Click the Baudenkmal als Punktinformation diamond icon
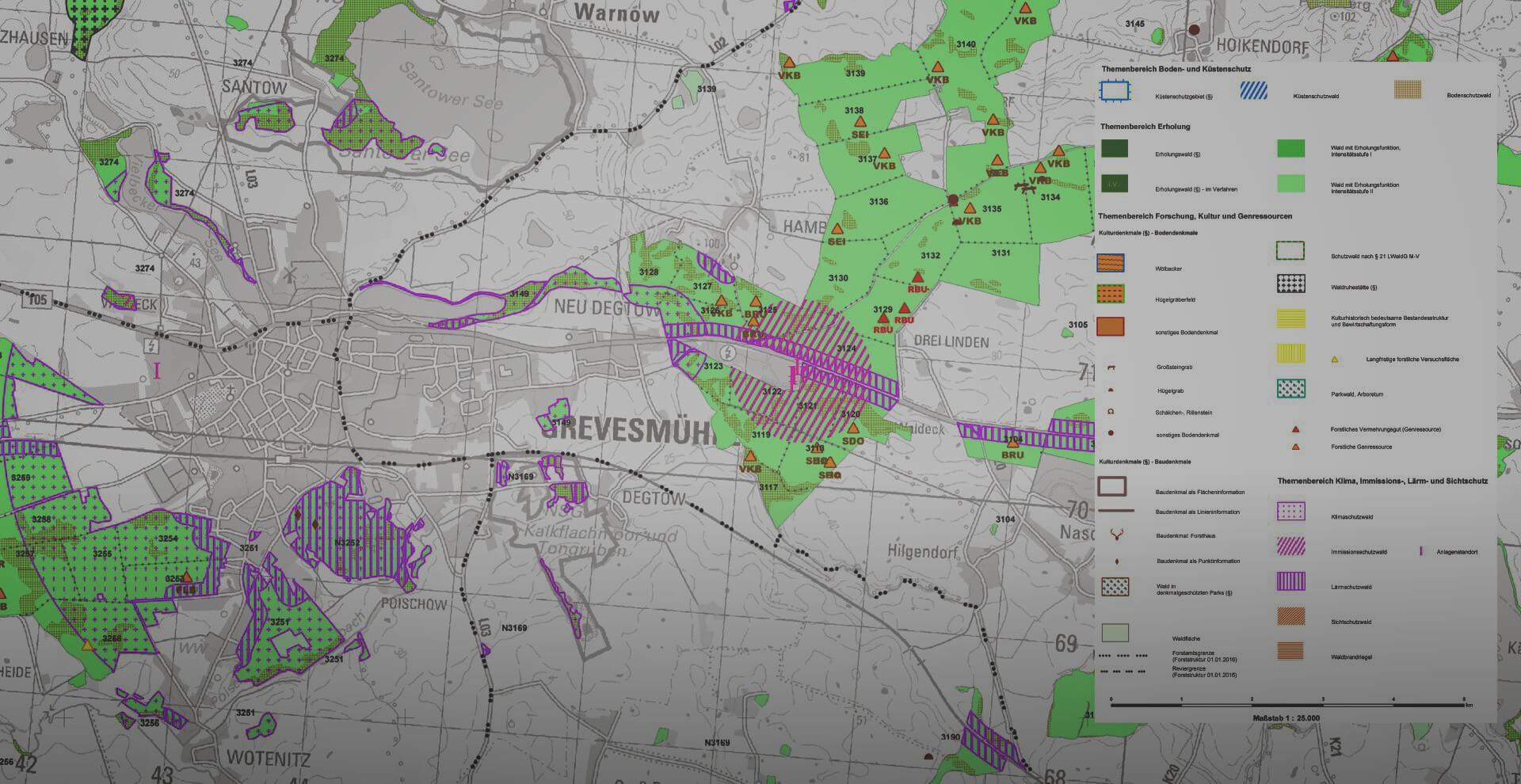The image size is (1521, 784). tap(1116, 561)
